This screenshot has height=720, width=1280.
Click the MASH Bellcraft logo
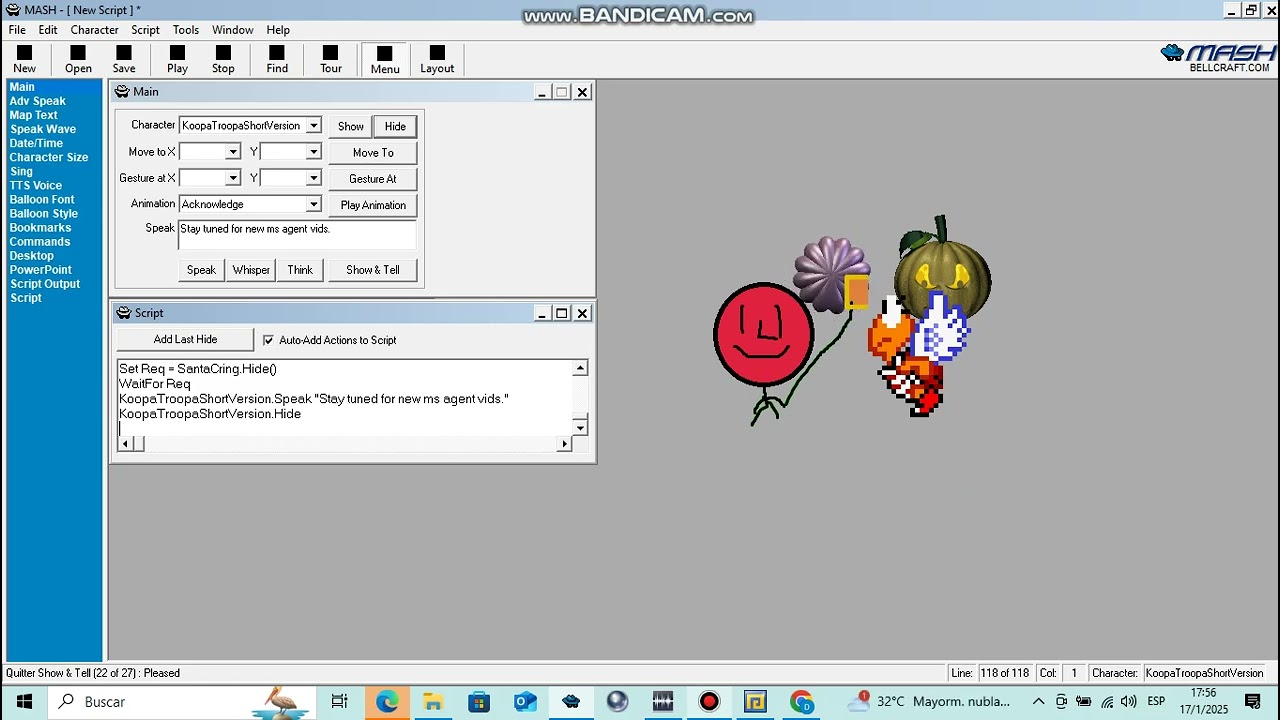tap(1219, 58)
